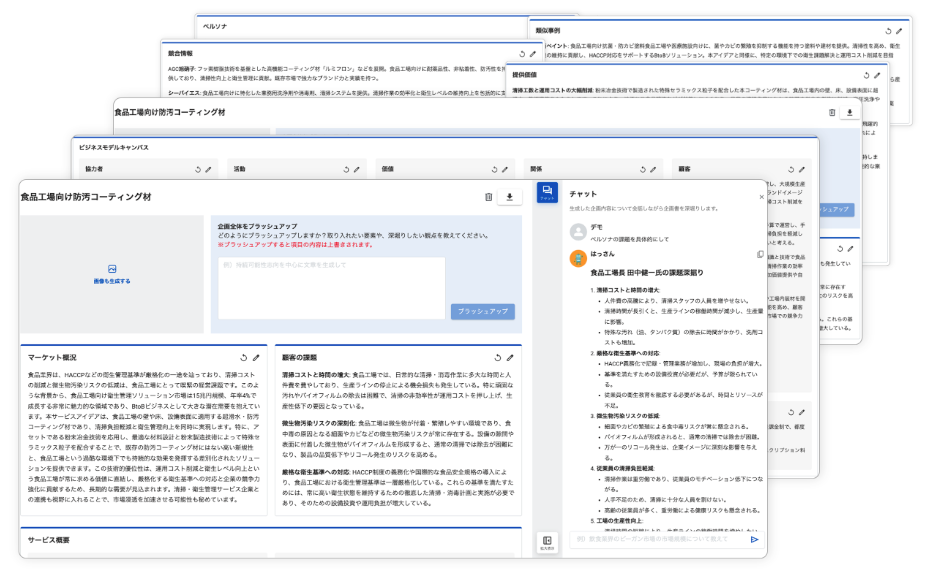The height and width of the screenshot is (573, 933).
Task: Close the チャット panel
Action: pos(761,197)
